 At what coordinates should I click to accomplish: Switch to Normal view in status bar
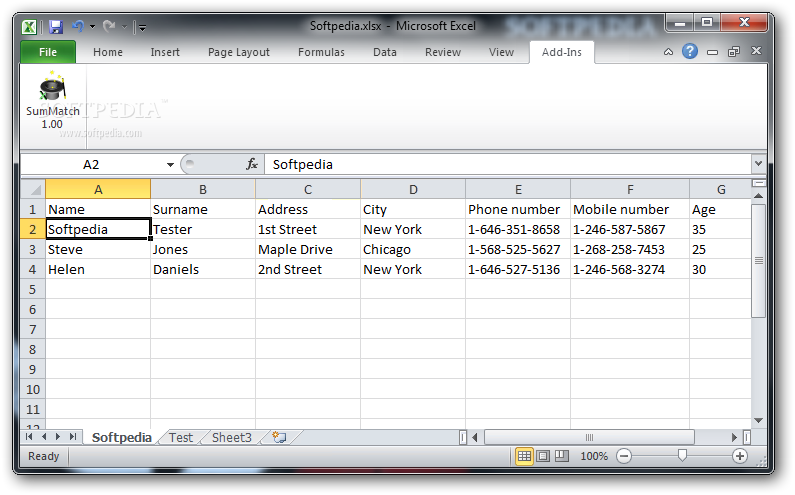pos(524,456)
